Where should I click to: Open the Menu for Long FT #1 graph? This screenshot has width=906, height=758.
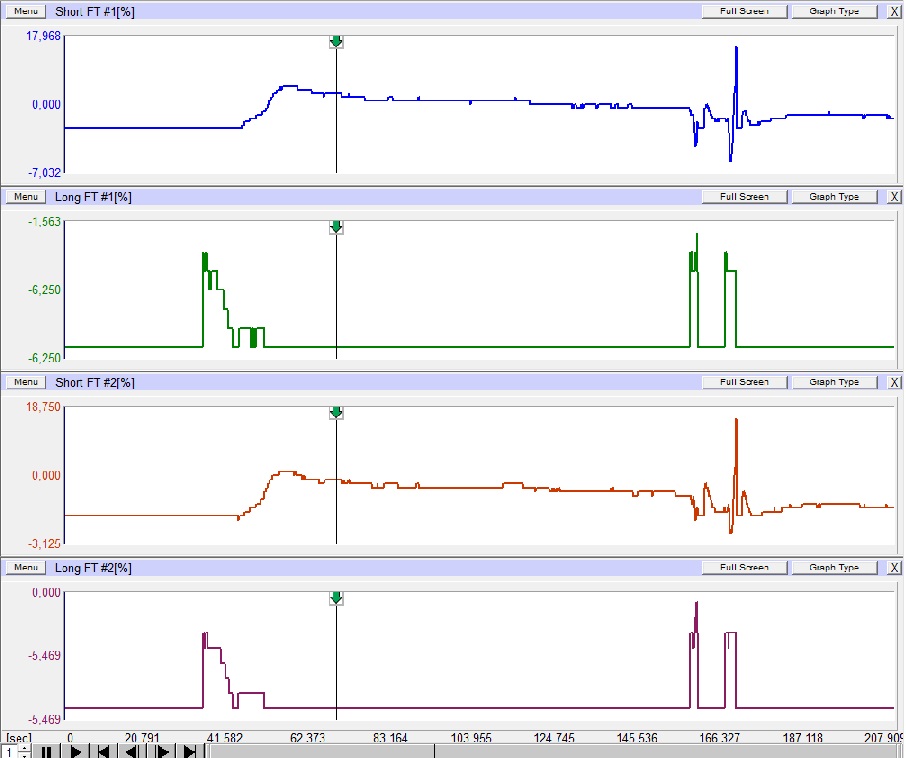(x=26, y=197)
